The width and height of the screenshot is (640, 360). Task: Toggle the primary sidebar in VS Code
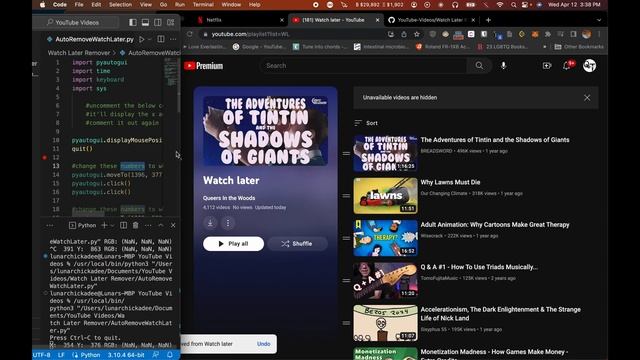[133, 22]
